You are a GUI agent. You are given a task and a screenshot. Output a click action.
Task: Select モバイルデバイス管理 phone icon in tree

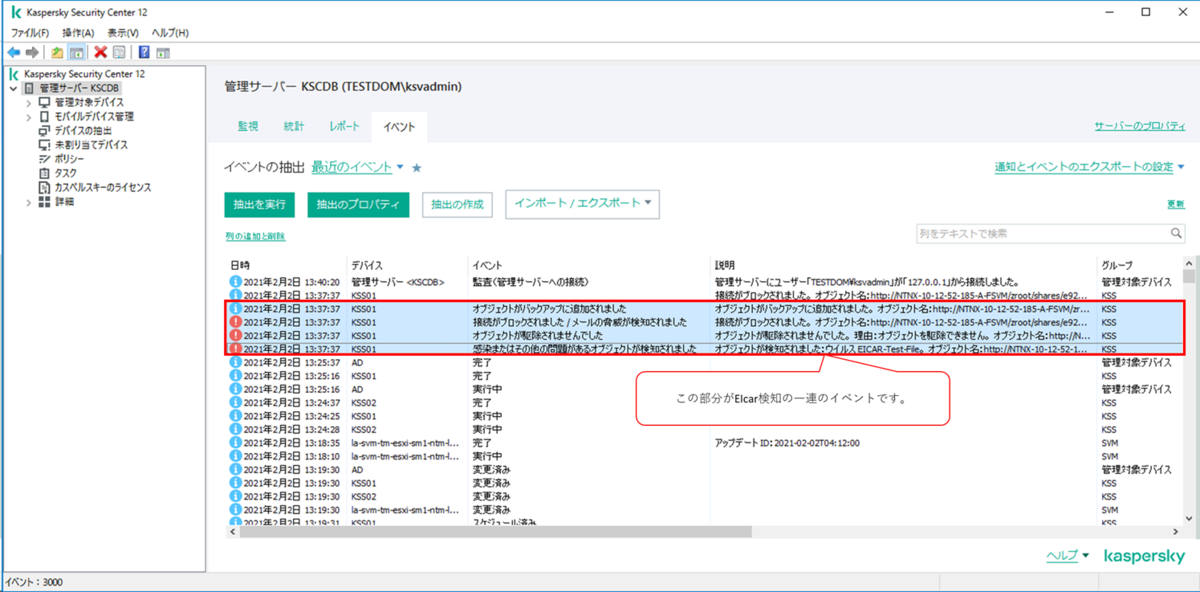pyautogui.click(x=44, y=116)
